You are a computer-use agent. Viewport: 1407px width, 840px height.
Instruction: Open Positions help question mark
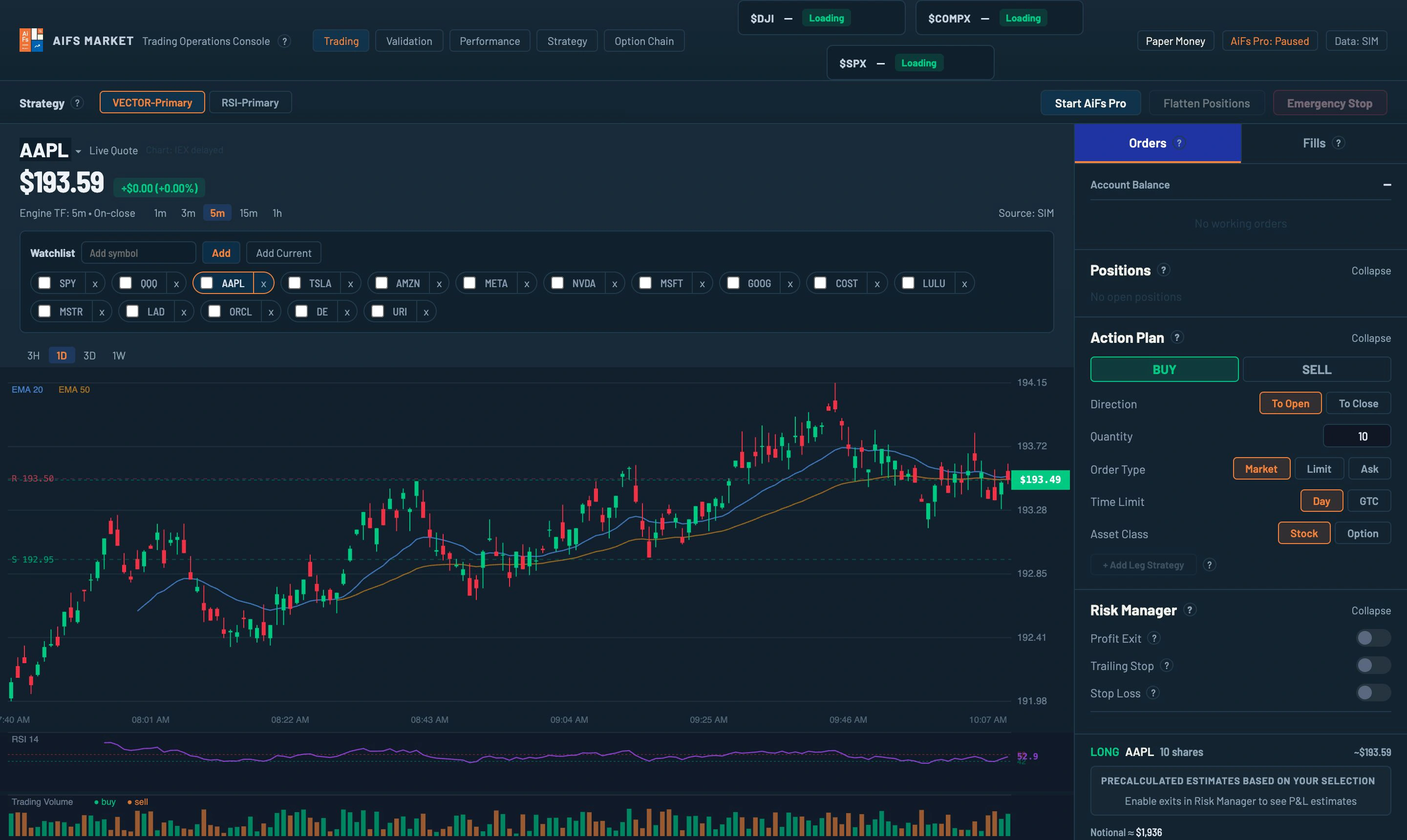1164,270
